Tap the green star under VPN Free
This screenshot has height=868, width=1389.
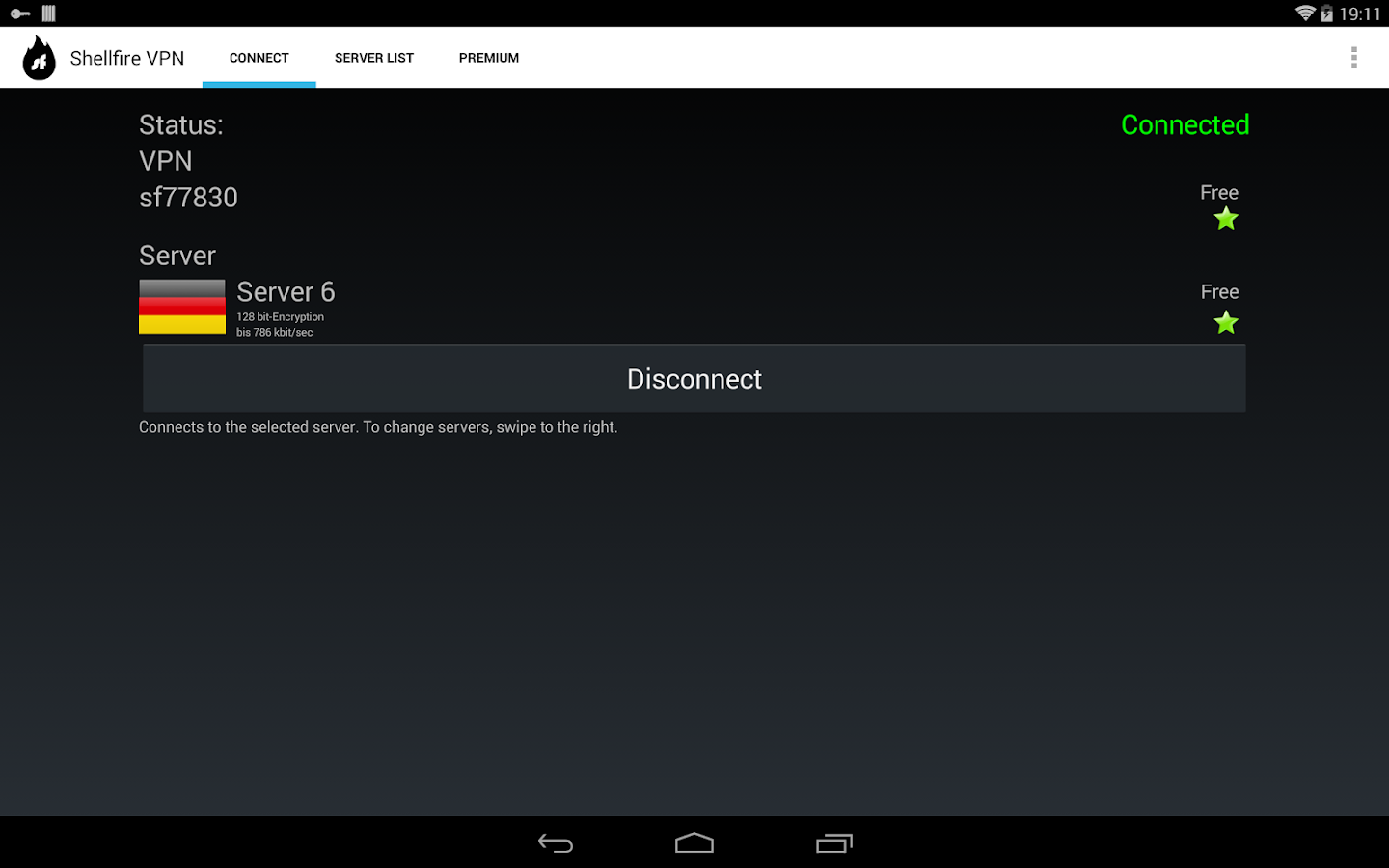point(1226,219)
